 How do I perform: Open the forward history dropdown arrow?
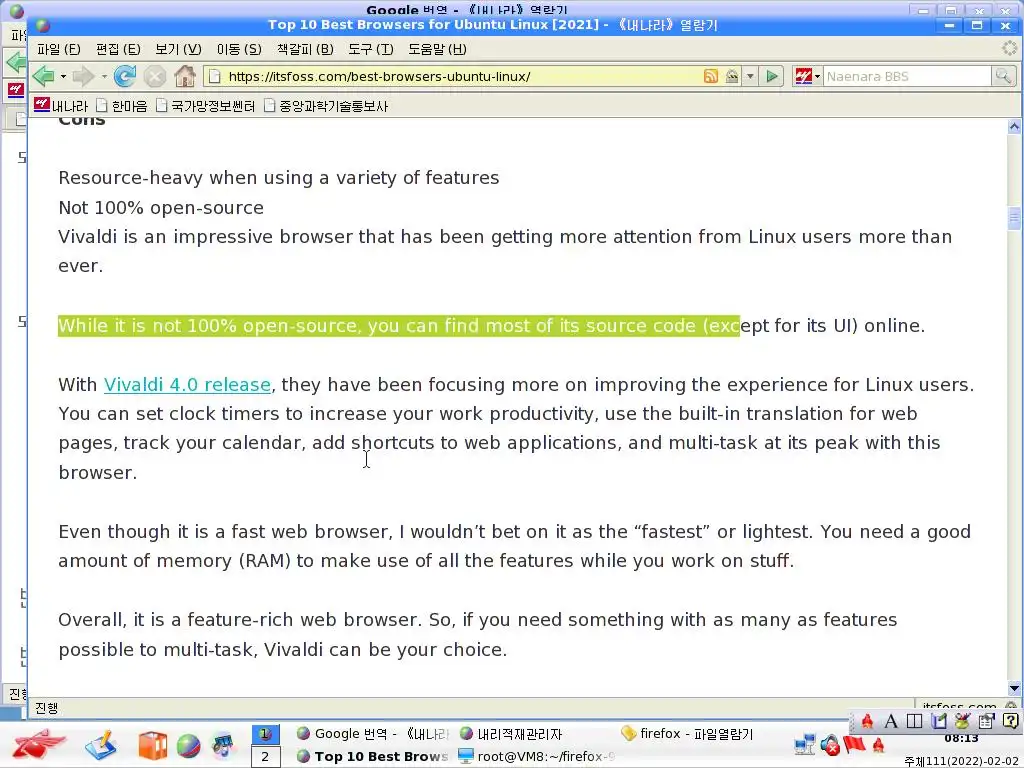(x=104, y=76)
